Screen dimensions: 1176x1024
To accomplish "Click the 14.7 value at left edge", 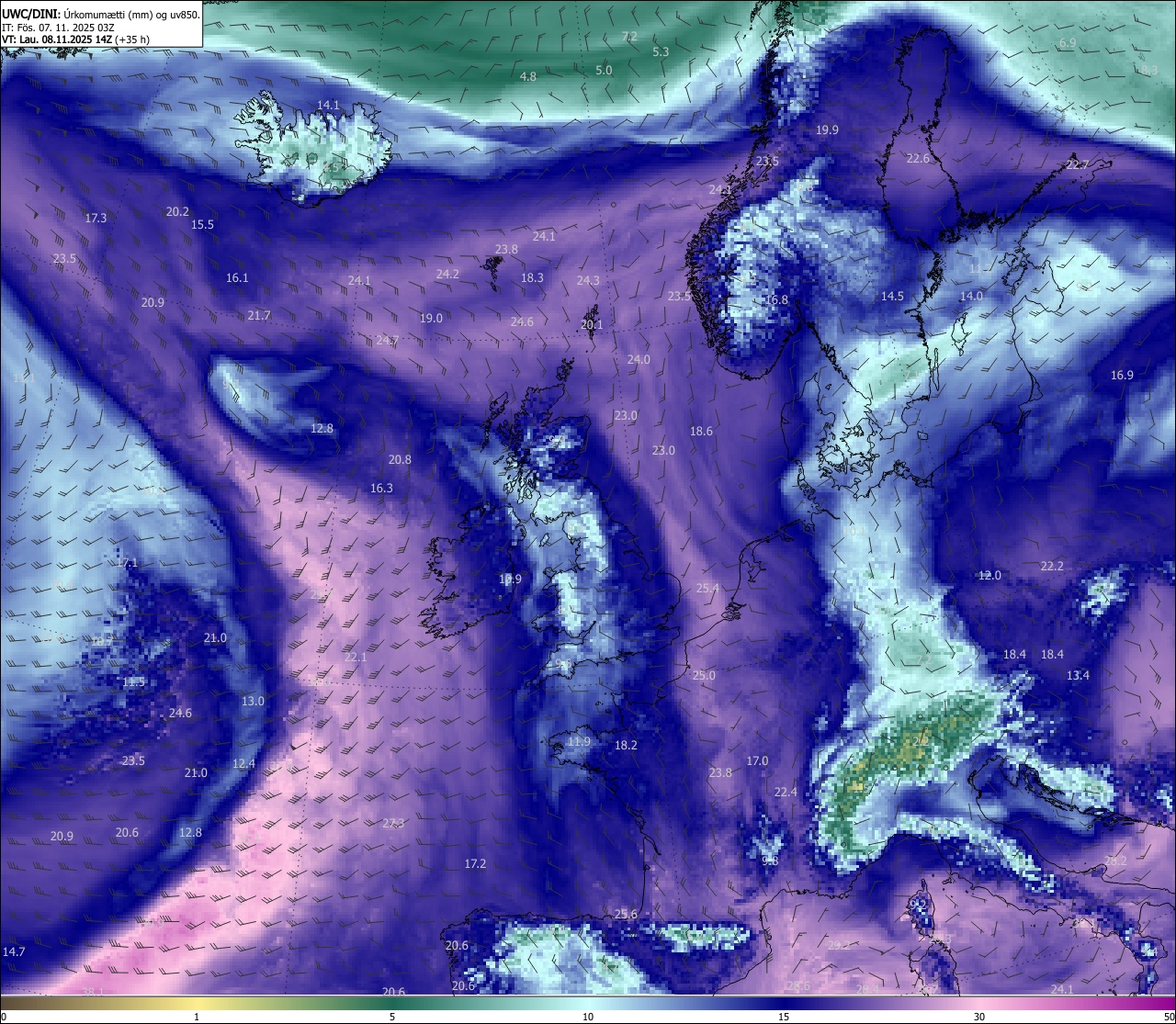I will point(14,952).
